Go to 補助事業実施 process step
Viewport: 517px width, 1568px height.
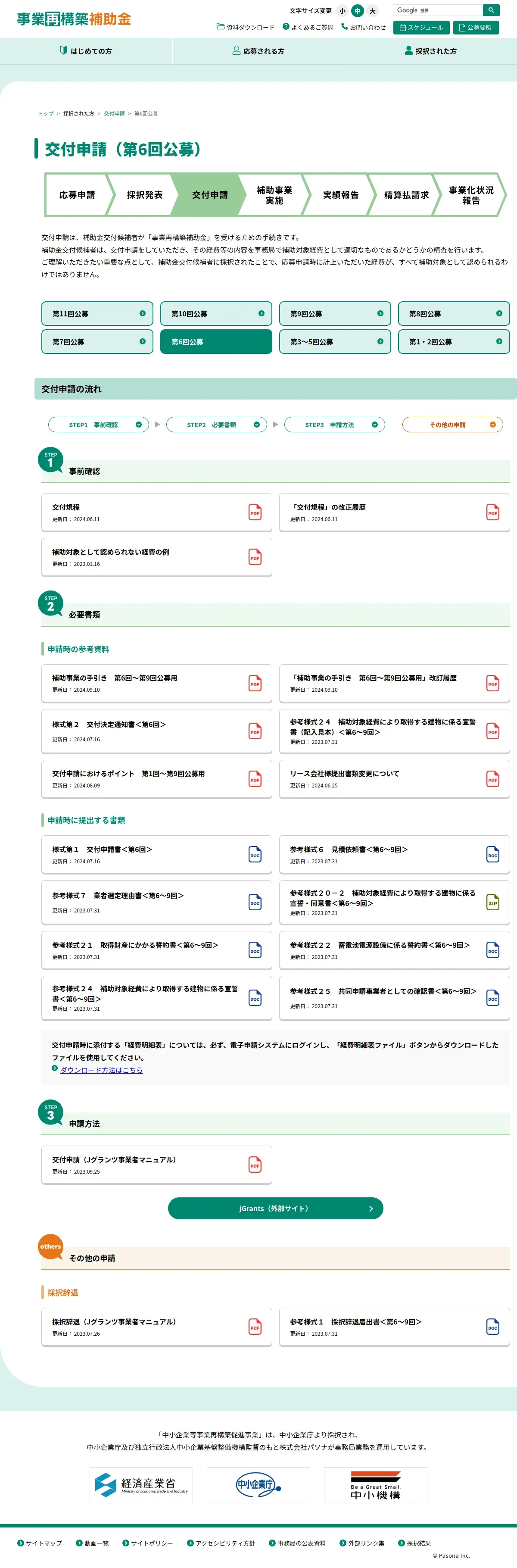tap(274, 195)
